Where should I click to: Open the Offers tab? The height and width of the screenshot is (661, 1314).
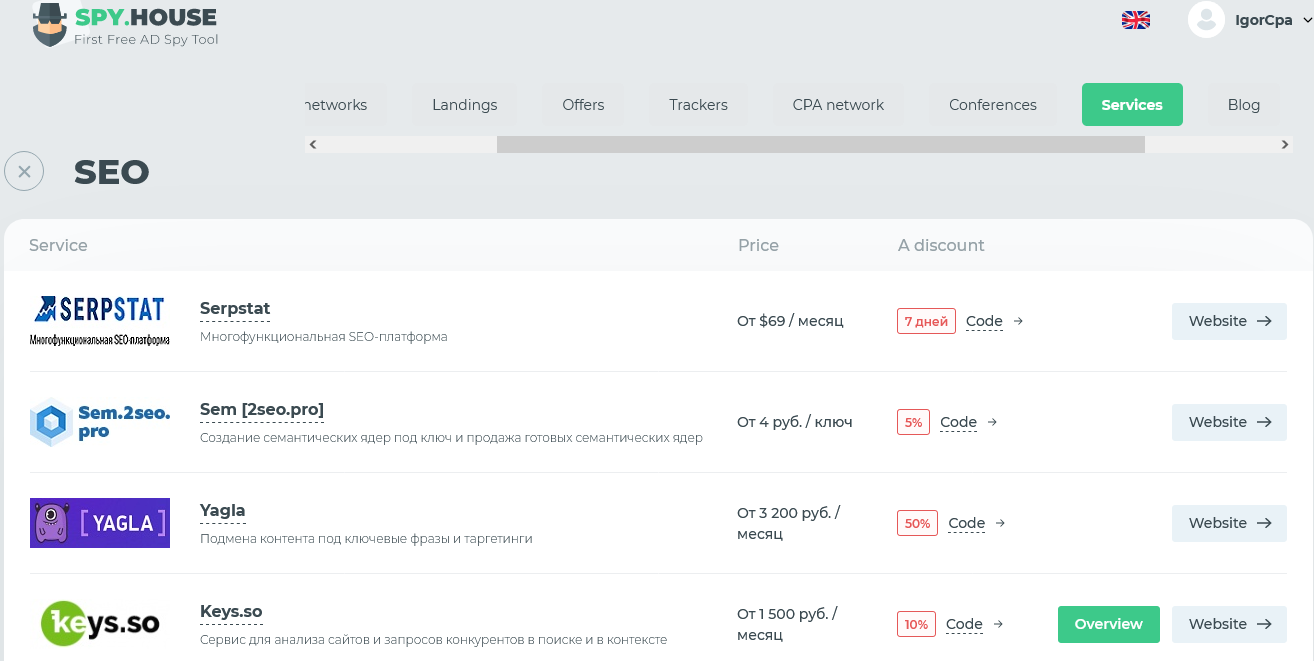pyautogui.click(x=583, y=105)
